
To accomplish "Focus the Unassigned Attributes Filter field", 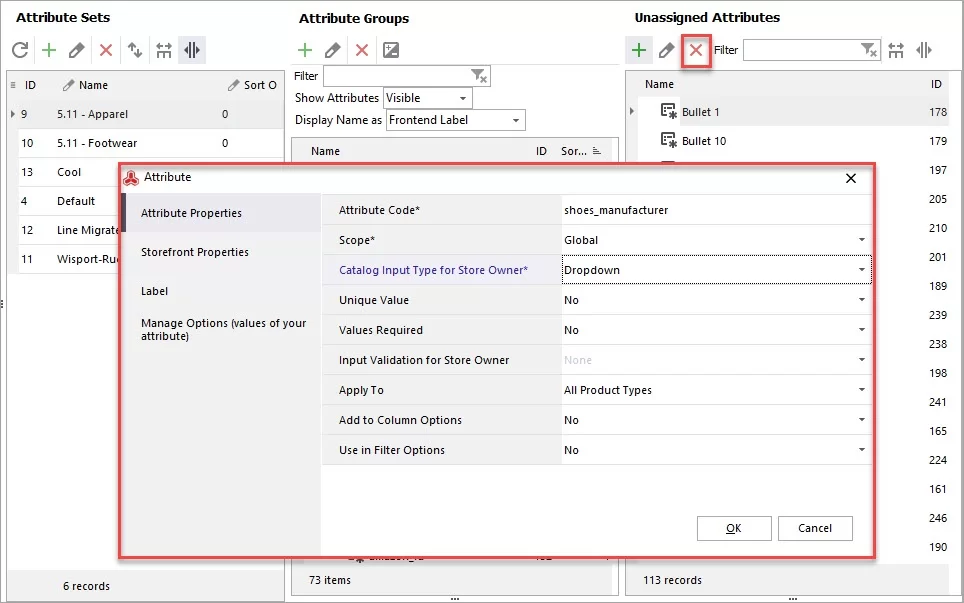I will [801, 50].
